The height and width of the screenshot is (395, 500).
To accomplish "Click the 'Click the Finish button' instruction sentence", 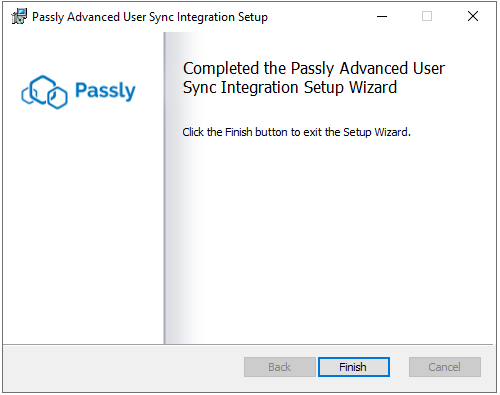I will [x=296, y=132].
